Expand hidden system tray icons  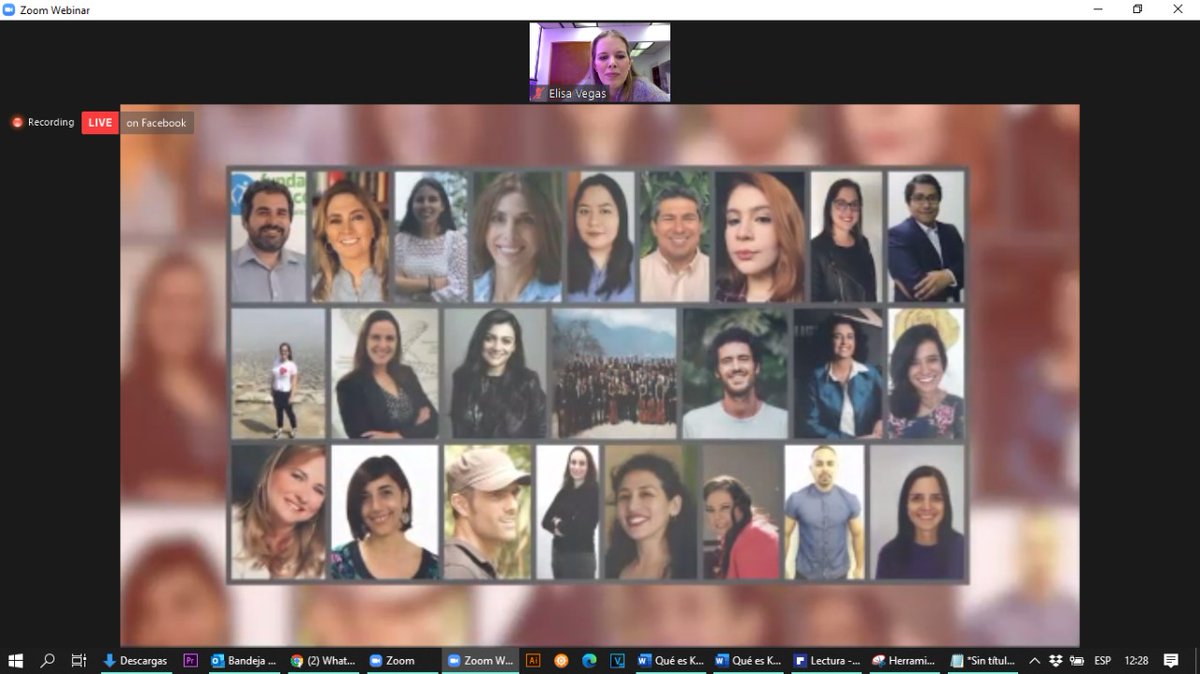(x=1033, y=660)
